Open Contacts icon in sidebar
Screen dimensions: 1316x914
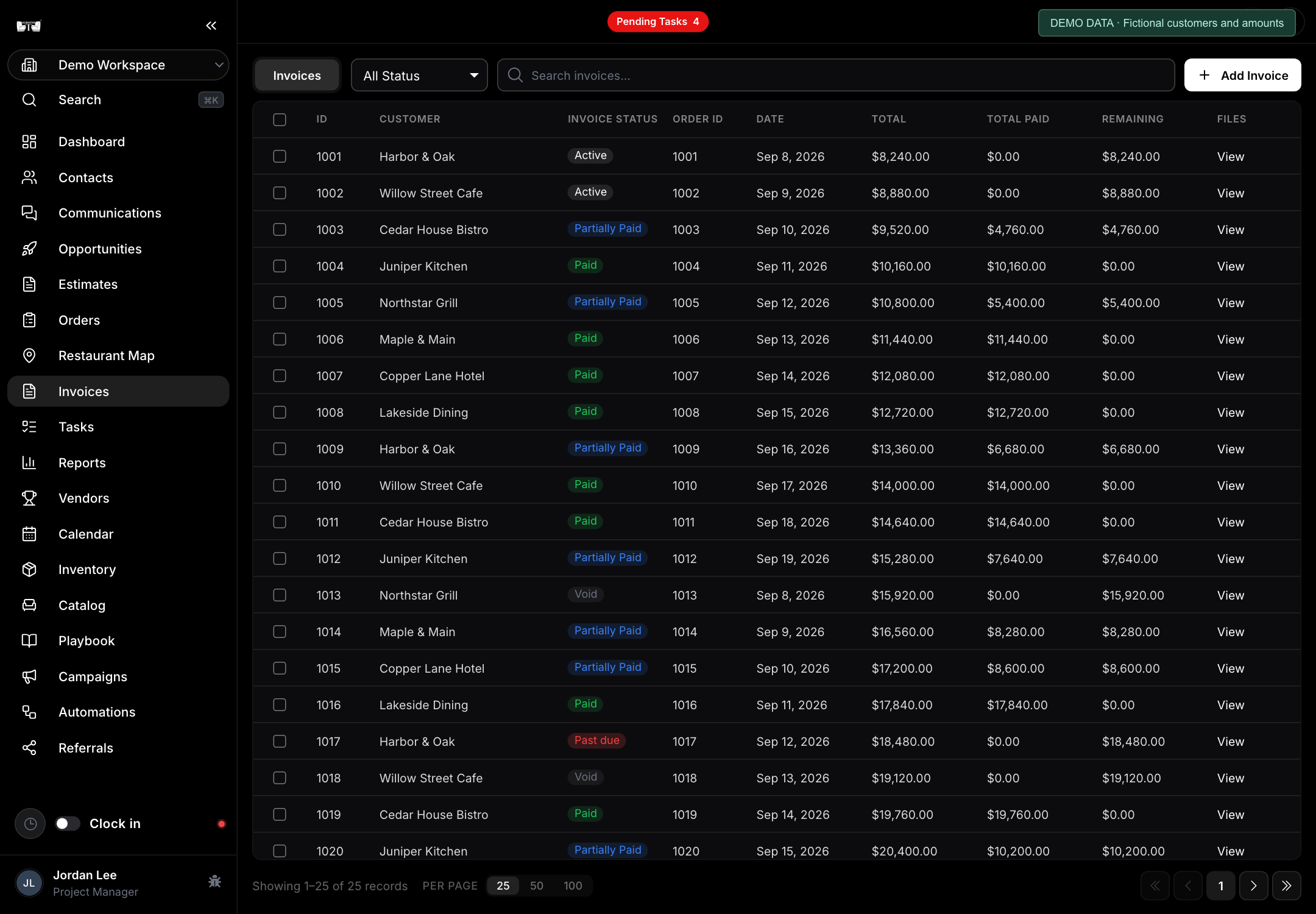[29, 177]
